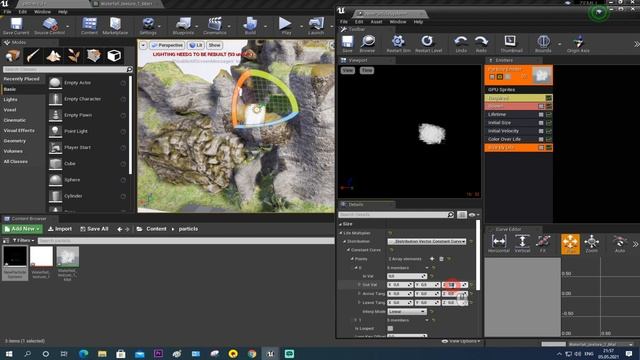Viewport: 640px width, 360px height.
Task: Click Browse in the Cascade toolbar
Action: [x=367, y=44]
